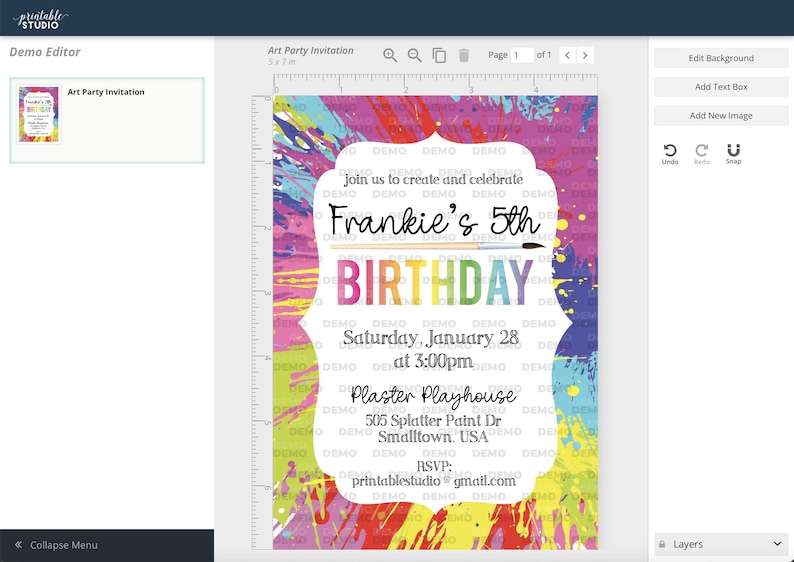Click the Art Party Invitation sidebar label
Viewport: 794px width, 562px height.
pyautogui.click(x=106, y=92)
